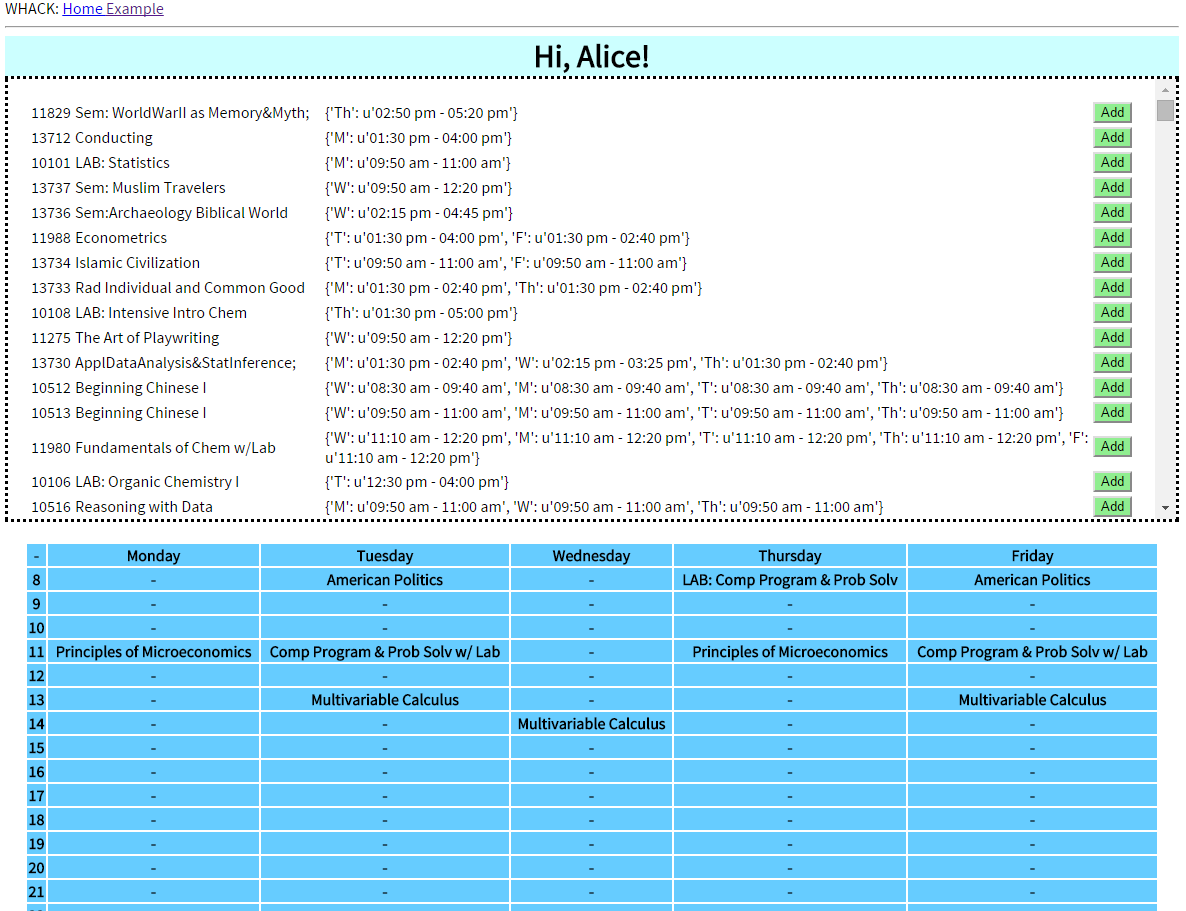The height and width of the screenshot is (911, 1186).
Task: Click LAB: Comp Program & Prob Solv cell
Action: (790, 580)
